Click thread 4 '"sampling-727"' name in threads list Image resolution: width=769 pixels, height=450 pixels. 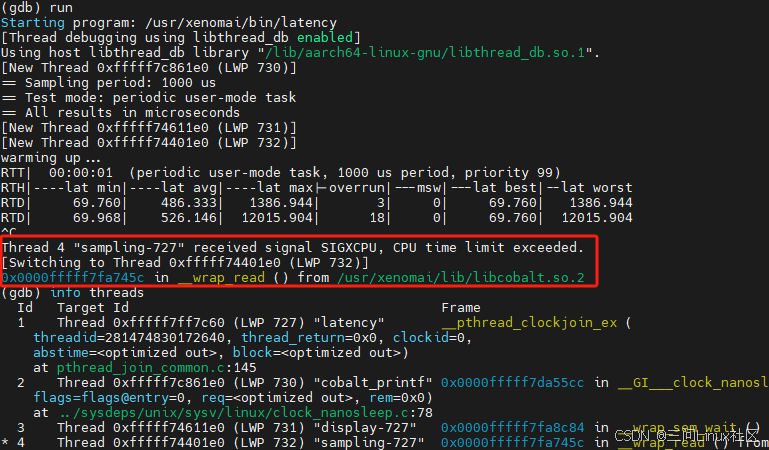pos(369,443)
